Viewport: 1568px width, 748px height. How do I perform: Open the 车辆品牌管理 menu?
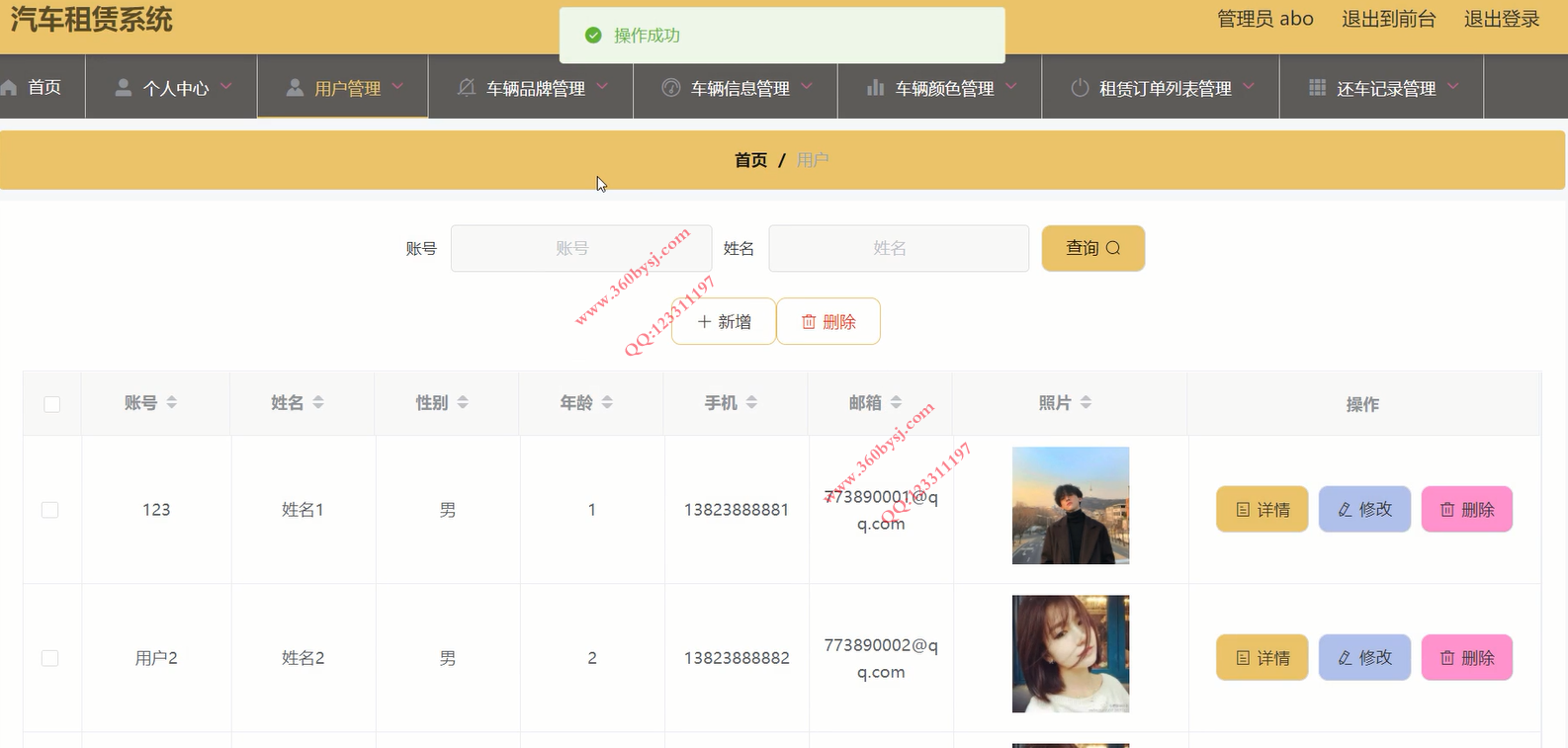click(x=531, y=87)
